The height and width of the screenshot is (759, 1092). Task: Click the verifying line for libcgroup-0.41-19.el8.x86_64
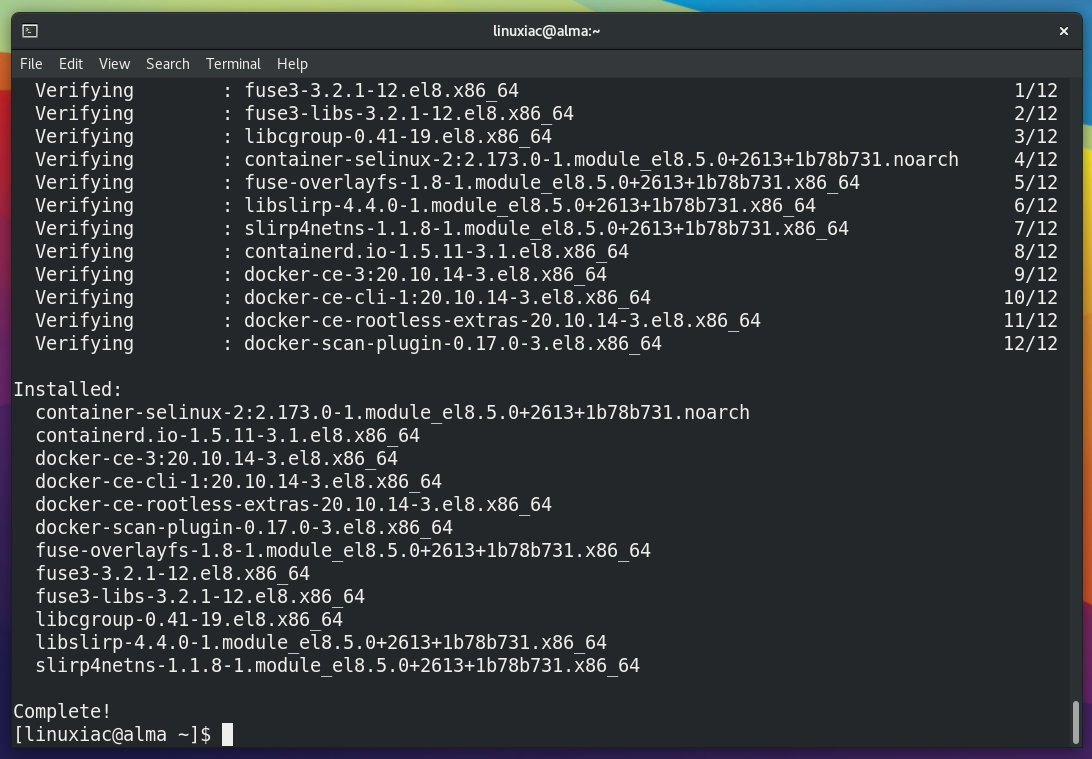point(546,136)
